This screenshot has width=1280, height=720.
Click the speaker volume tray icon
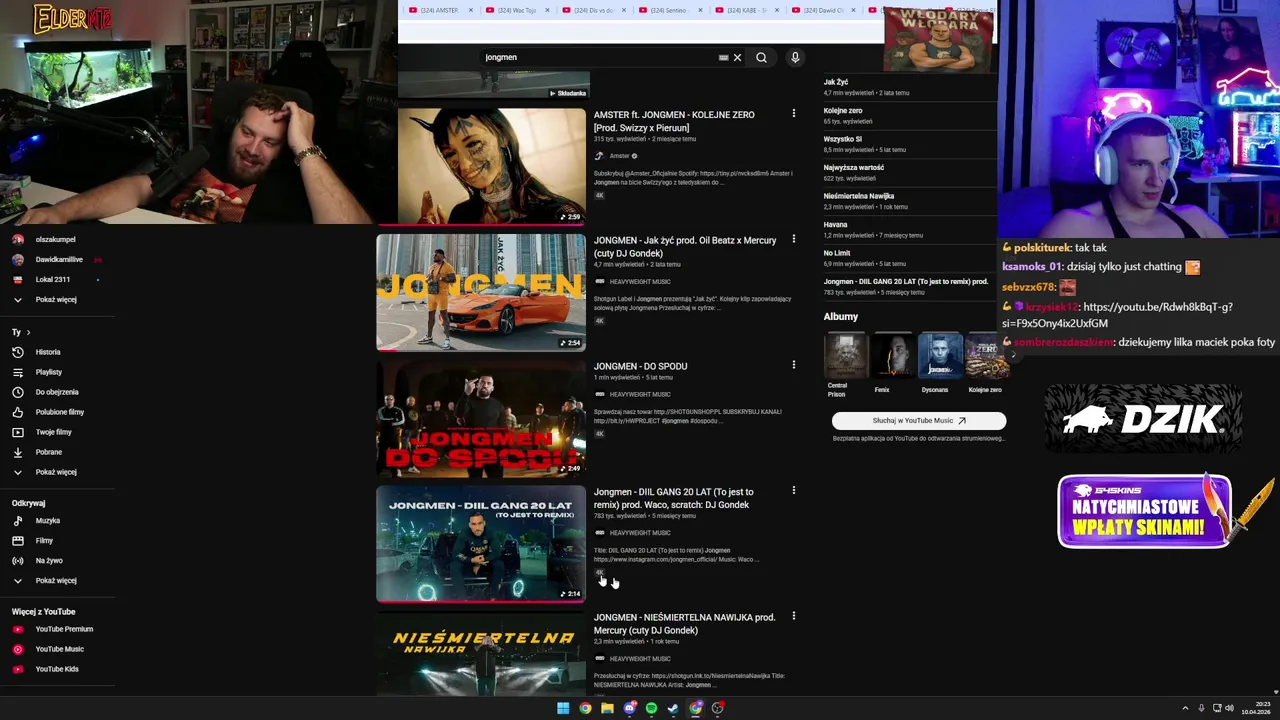[x=1230, y=708]
